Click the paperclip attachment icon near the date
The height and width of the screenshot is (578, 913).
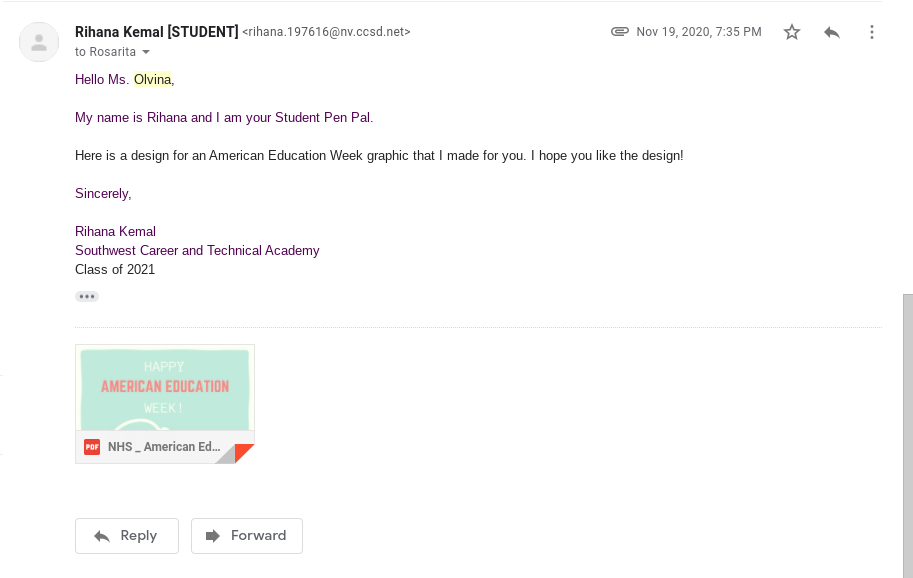[x=620, y=32]
